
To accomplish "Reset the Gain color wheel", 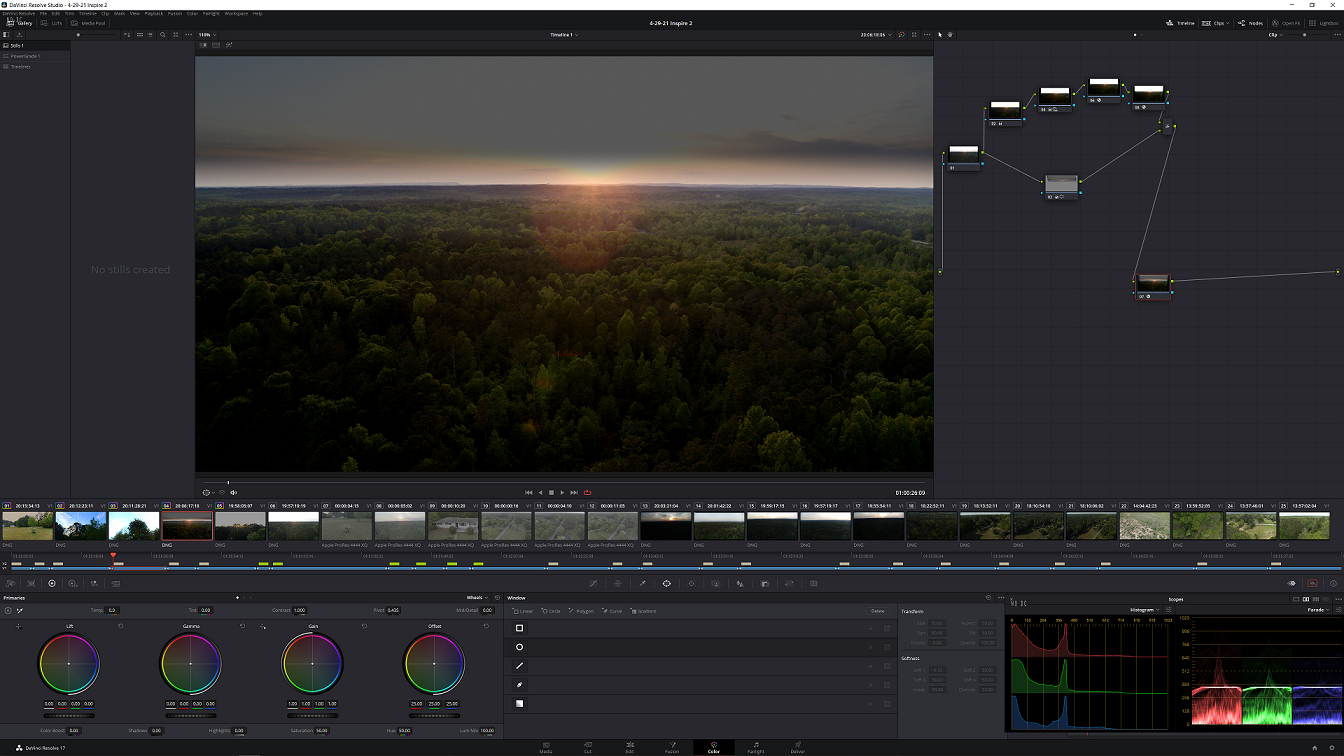I will point(364,626).
